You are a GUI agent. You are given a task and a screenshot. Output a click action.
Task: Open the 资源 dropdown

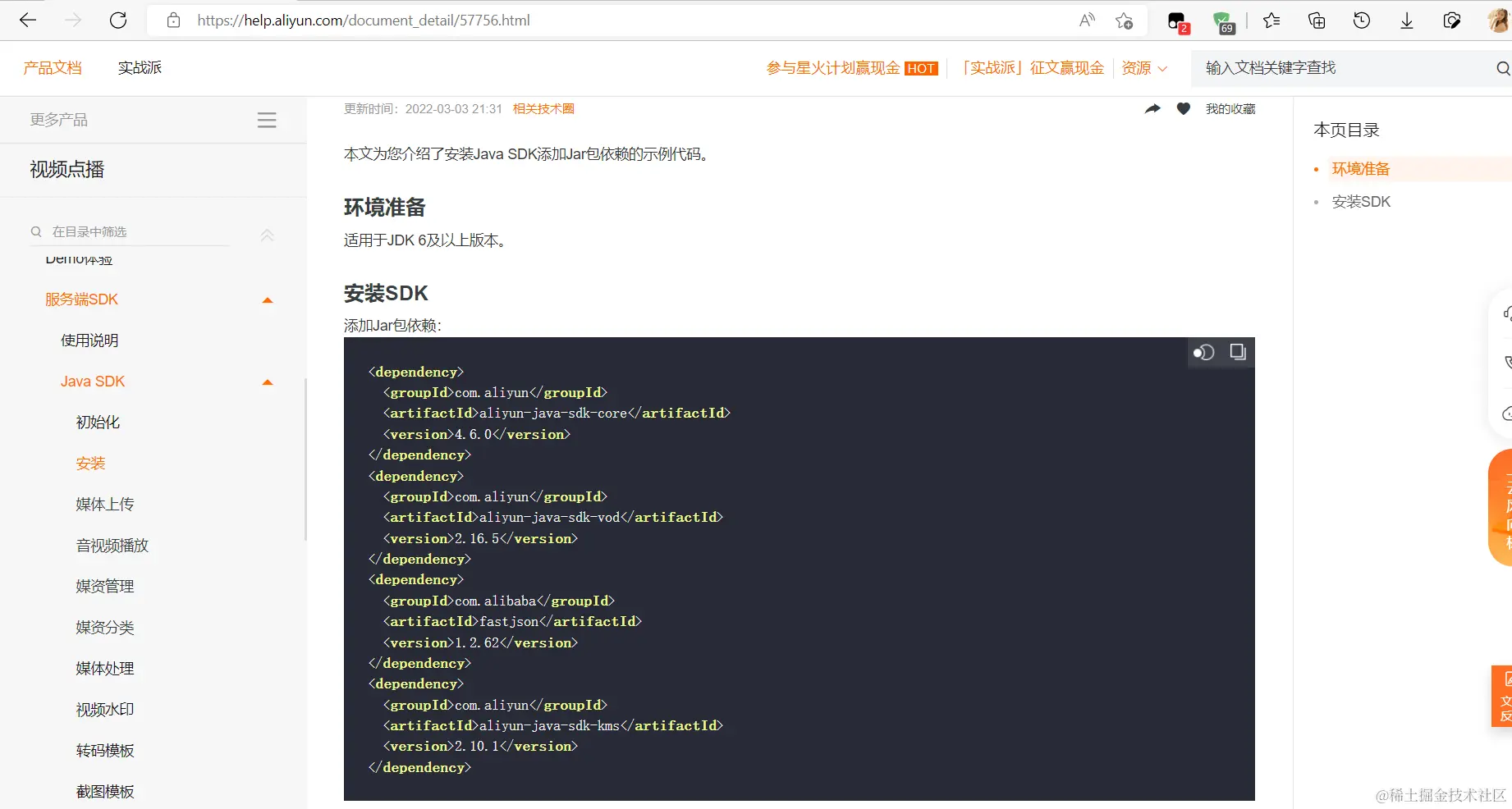[x=1143, y=68]
